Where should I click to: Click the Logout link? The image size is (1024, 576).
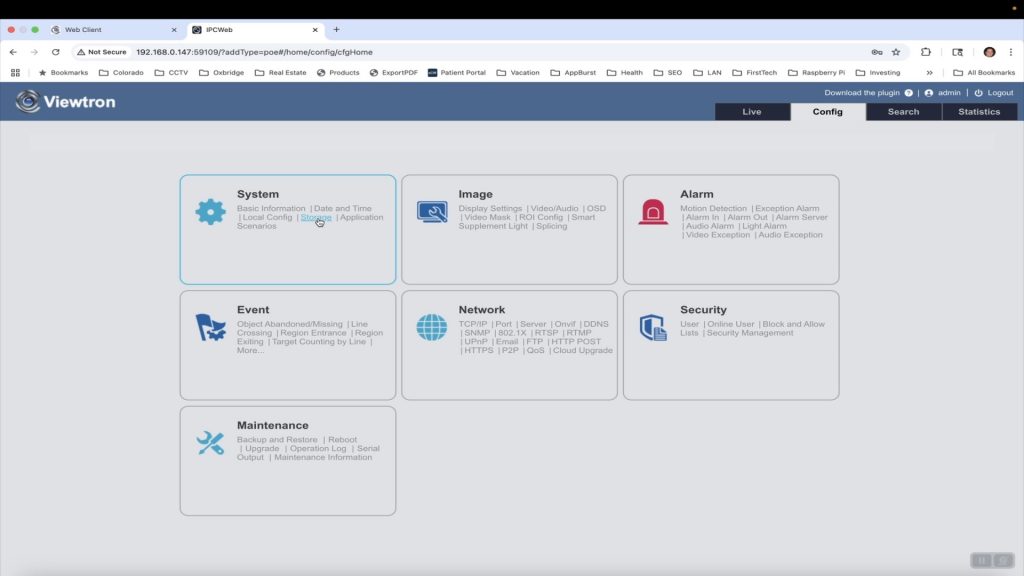pos(1000,93)
